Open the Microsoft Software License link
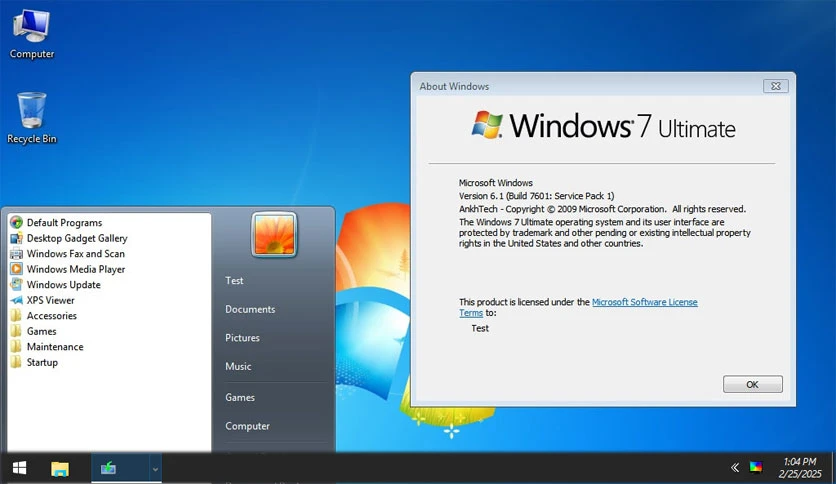Screen dimensions: 836x484 point(645,302)
